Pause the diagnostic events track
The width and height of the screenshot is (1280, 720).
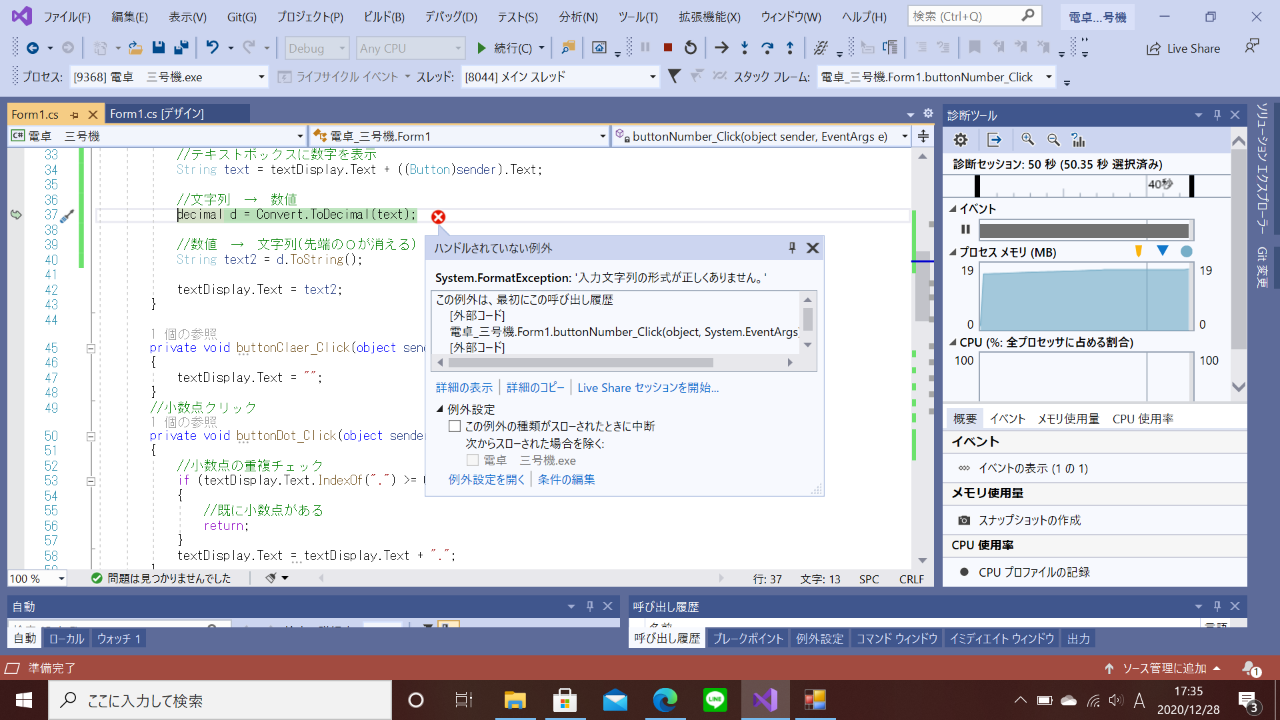click(x=966, y=229)
